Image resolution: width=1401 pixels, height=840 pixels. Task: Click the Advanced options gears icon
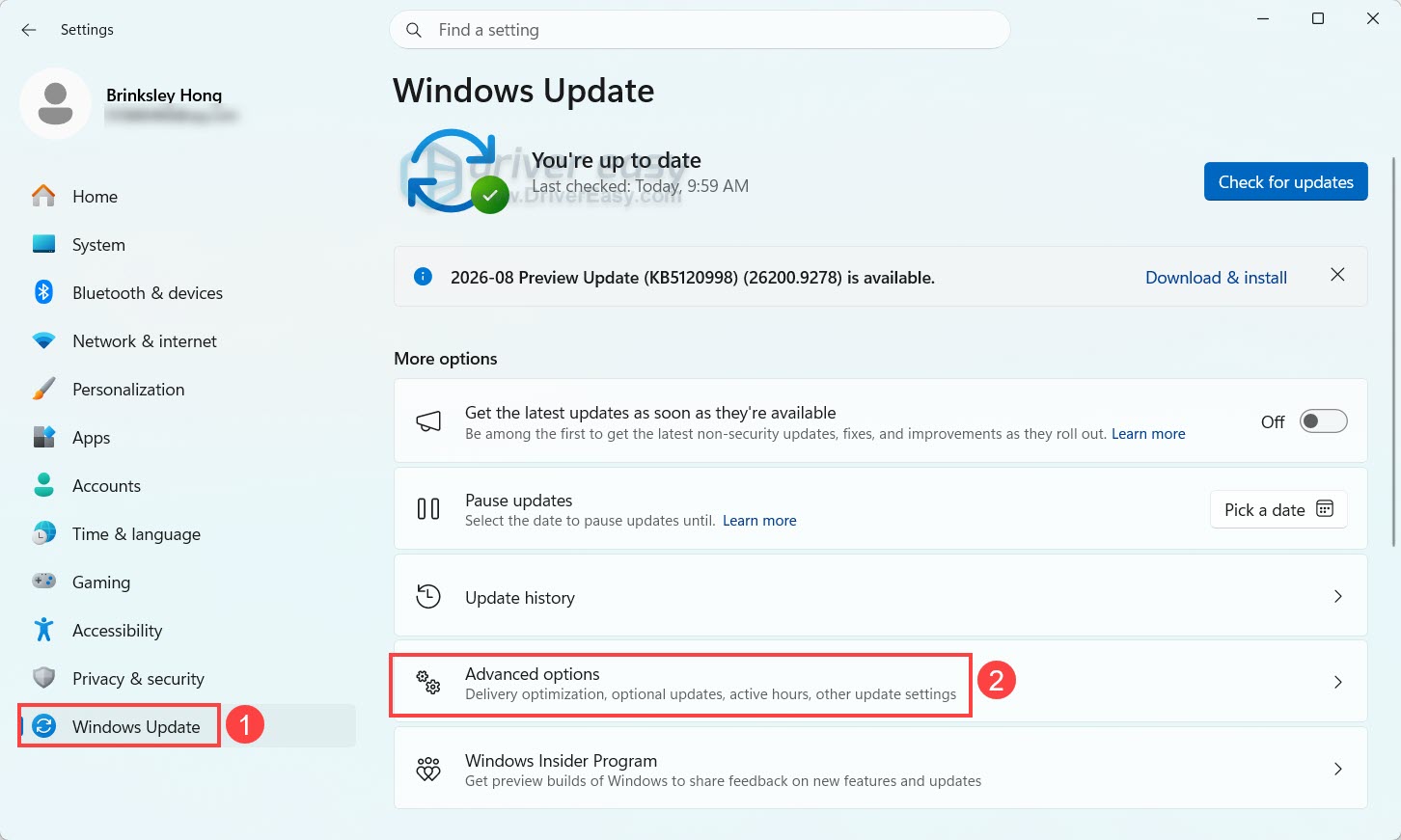pos(428,682)
